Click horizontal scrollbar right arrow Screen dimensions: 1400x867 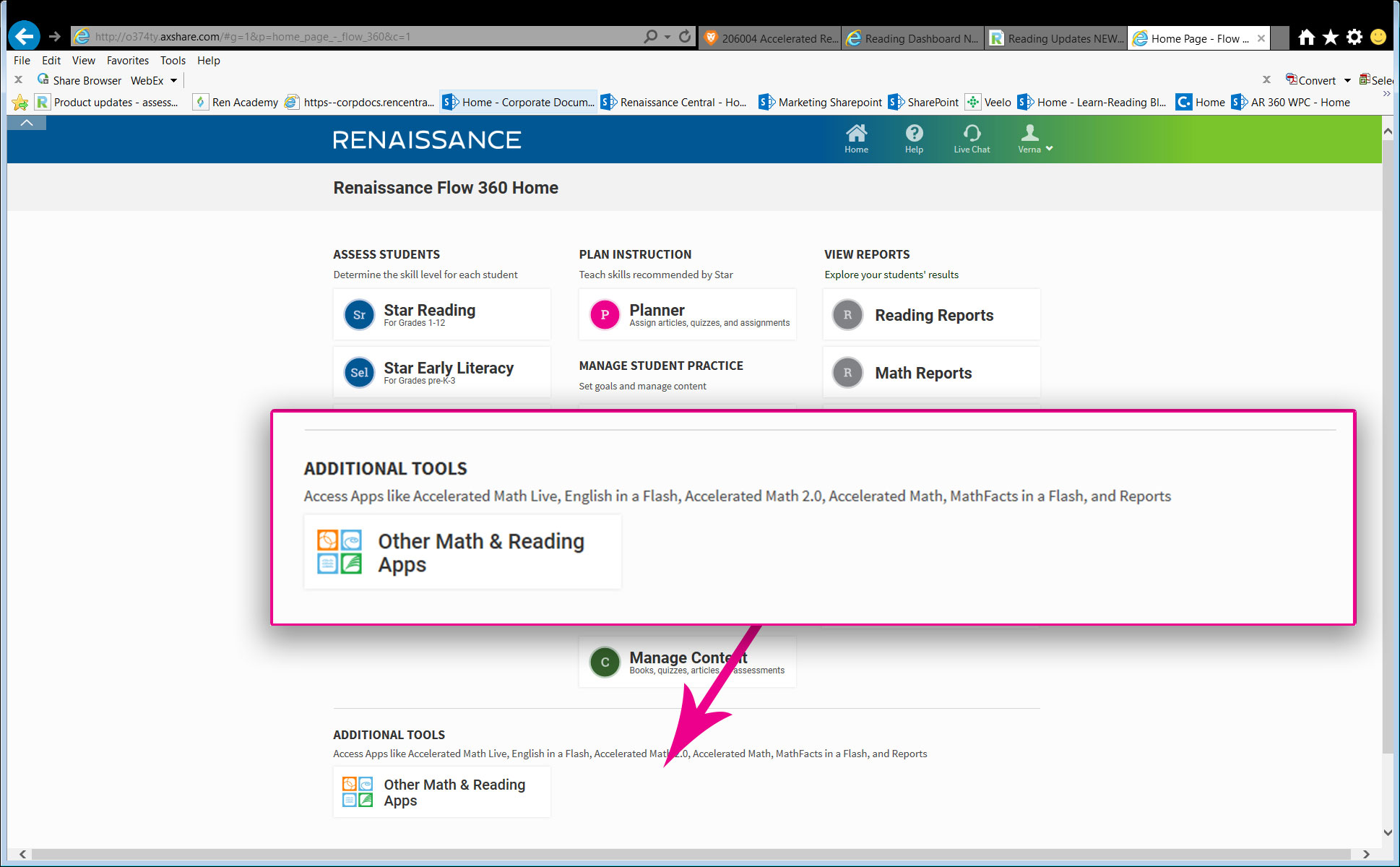tap(1365, 854)
